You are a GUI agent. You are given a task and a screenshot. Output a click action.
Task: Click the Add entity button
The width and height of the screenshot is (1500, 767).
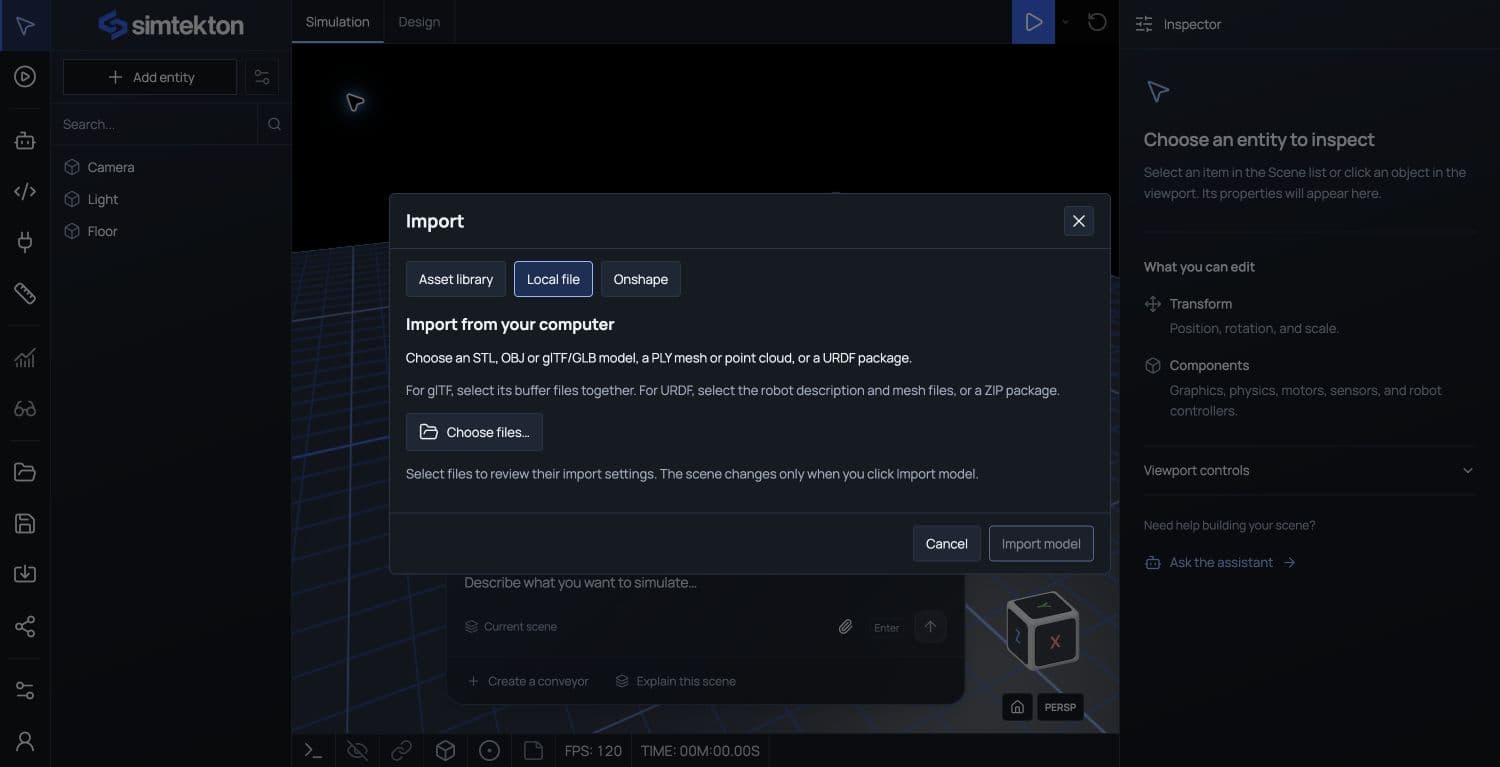point(150,77)
